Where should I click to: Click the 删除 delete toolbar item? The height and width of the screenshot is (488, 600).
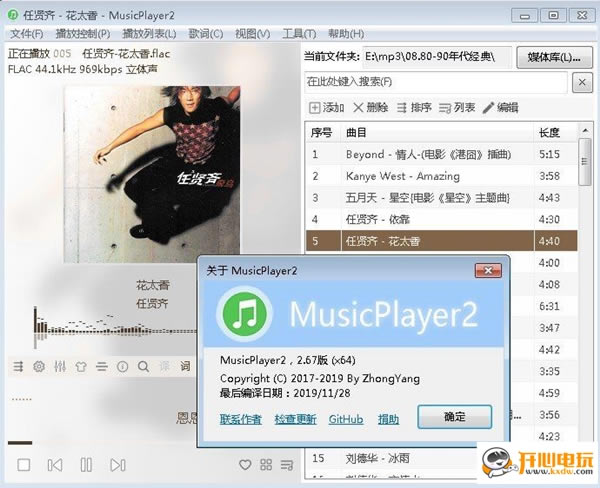[x=370, y=108]
